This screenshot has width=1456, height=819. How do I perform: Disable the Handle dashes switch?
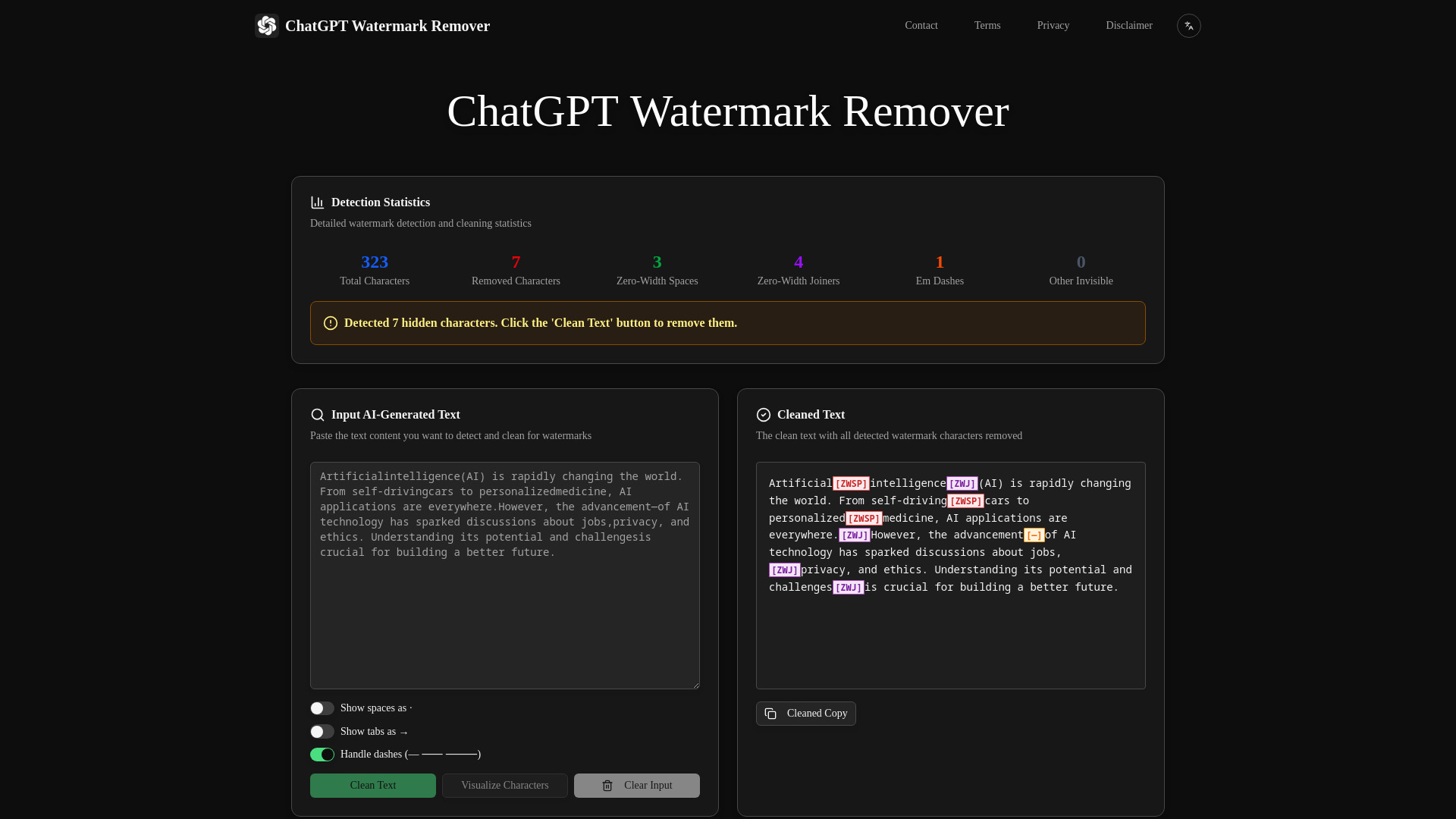pyautogui.click(x=322, y=755)
